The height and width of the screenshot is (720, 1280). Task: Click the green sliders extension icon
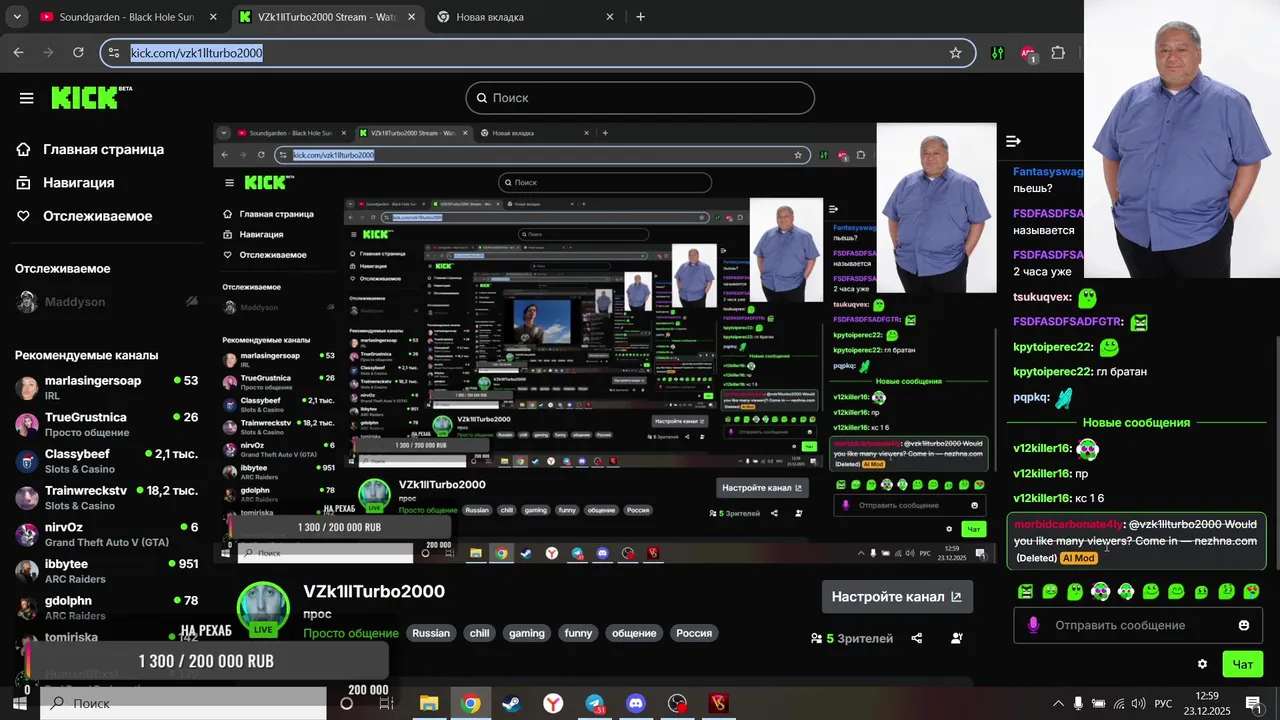pyautogui.click(x=997, y=53)
